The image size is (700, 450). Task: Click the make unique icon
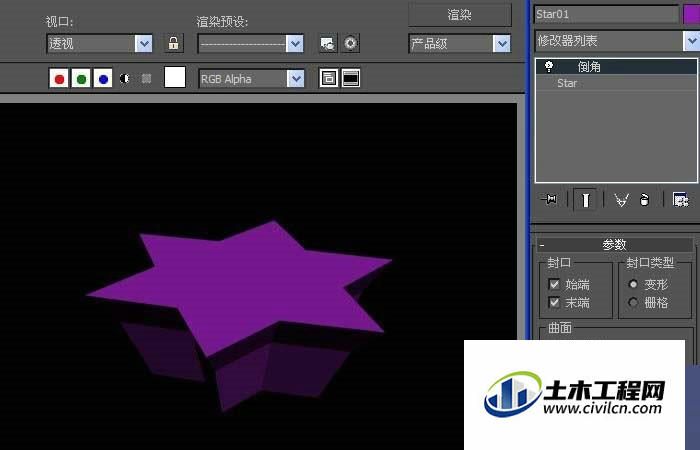[621, 200]
